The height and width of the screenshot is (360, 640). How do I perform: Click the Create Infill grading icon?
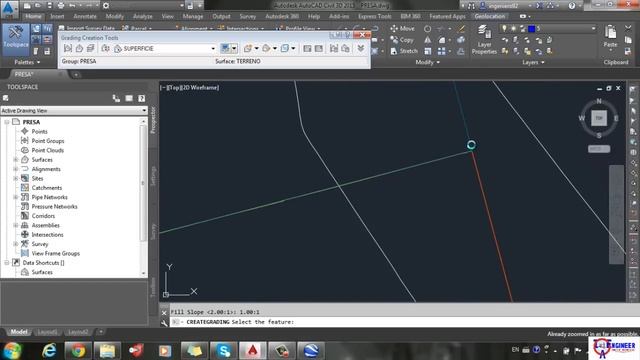[x=248, y=48]
